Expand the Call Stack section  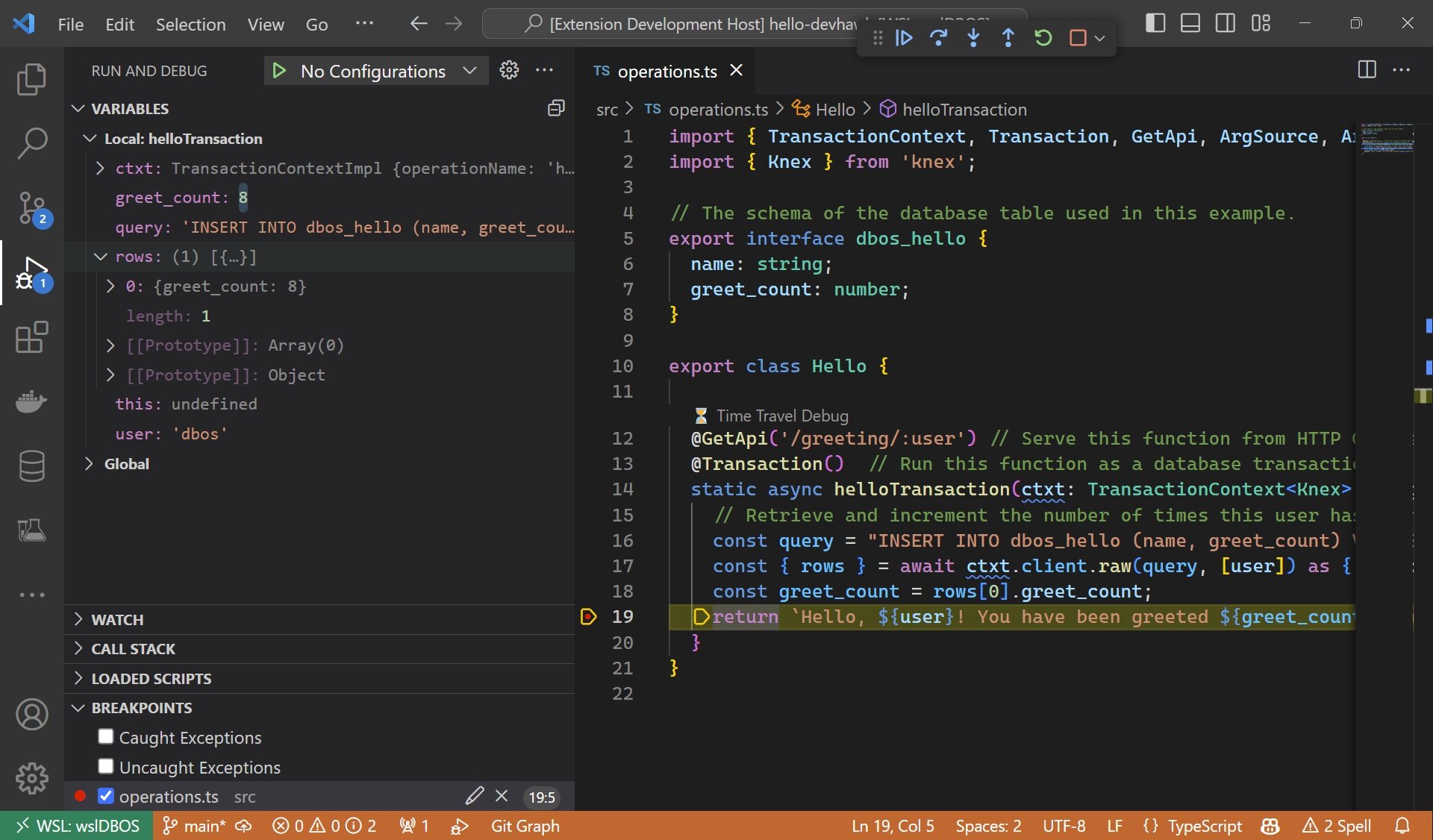pyautogui.click(x=133, y=649)
